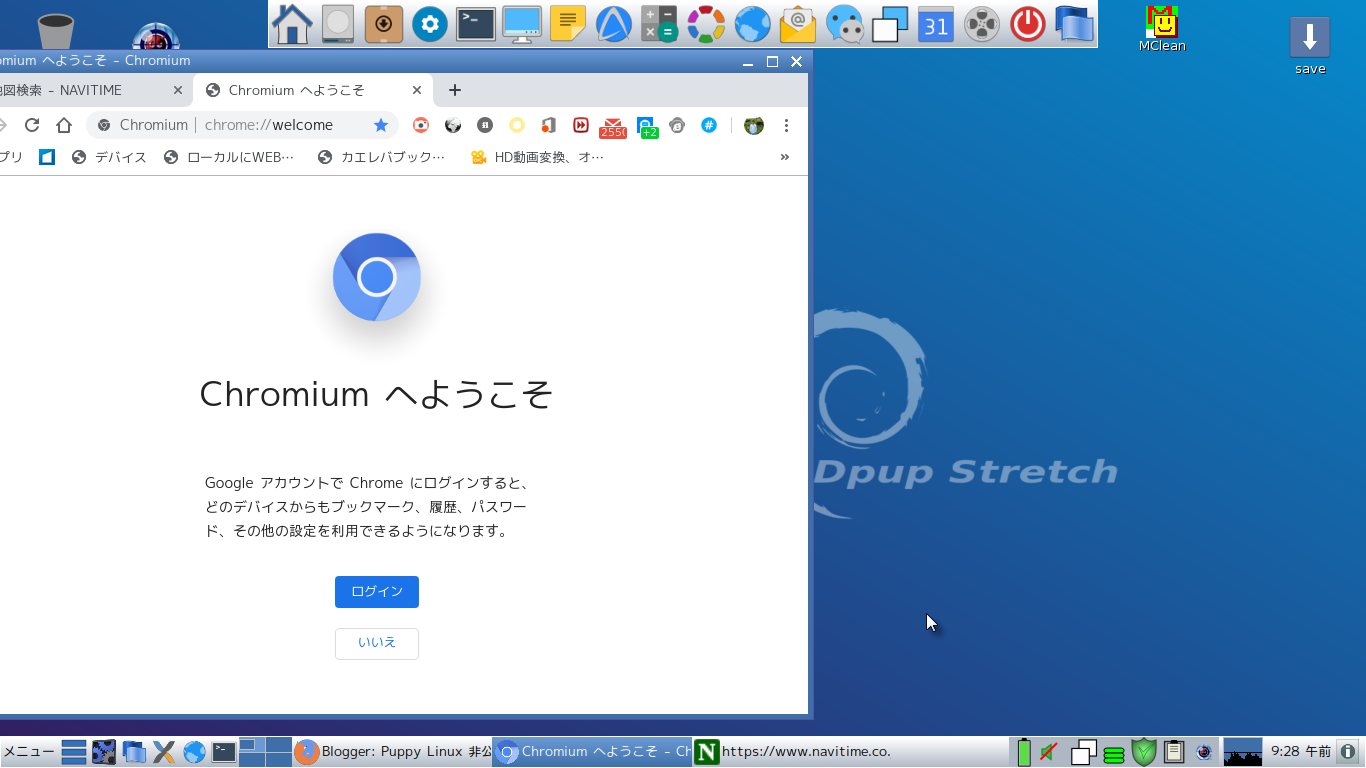This screenshot has width=1366, height=768.
Task: Open the film reel media player icon
Action: (982, 24)
